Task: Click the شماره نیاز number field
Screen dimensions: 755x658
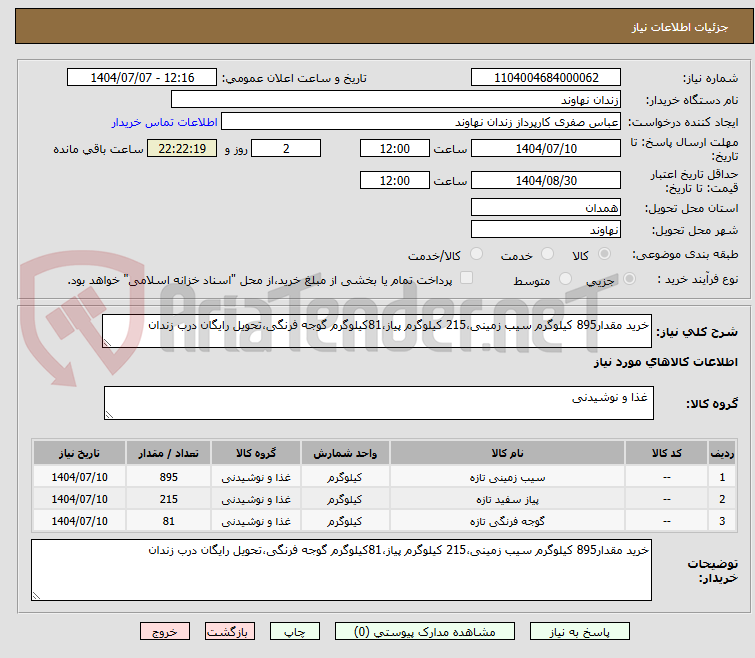Action: (x=545, y=78)
